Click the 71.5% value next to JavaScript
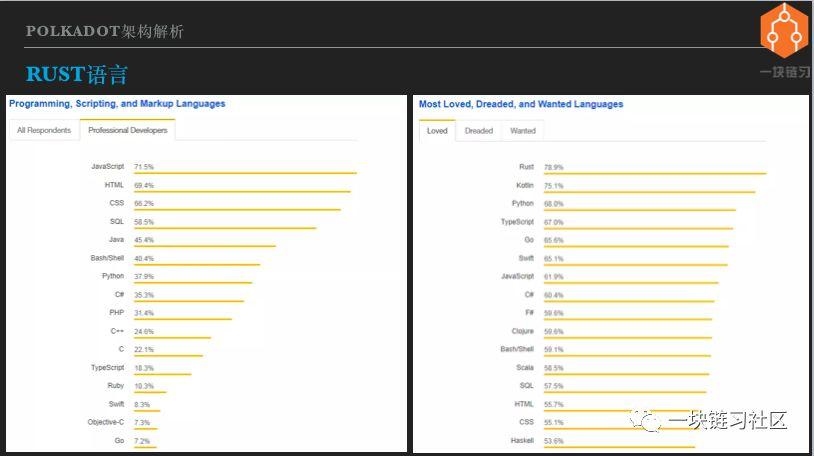814x456 pixels. pos(144,167)
